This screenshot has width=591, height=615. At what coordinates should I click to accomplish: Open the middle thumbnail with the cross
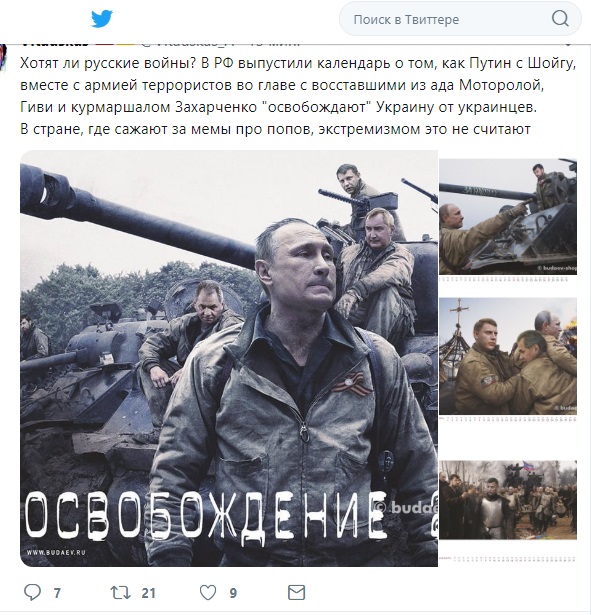click(508, 356)
